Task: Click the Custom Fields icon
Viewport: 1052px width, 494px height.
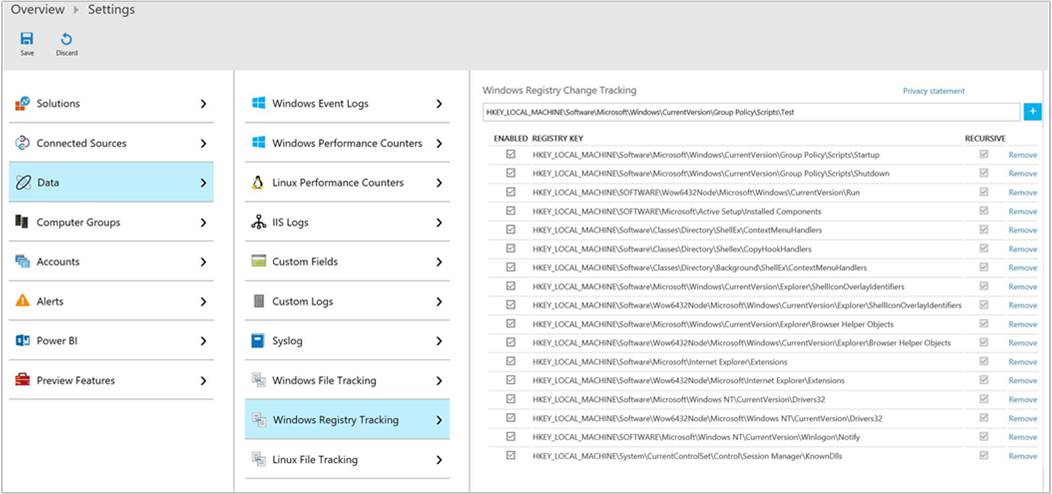Action: pyautogui.click(x=258, y=261)
